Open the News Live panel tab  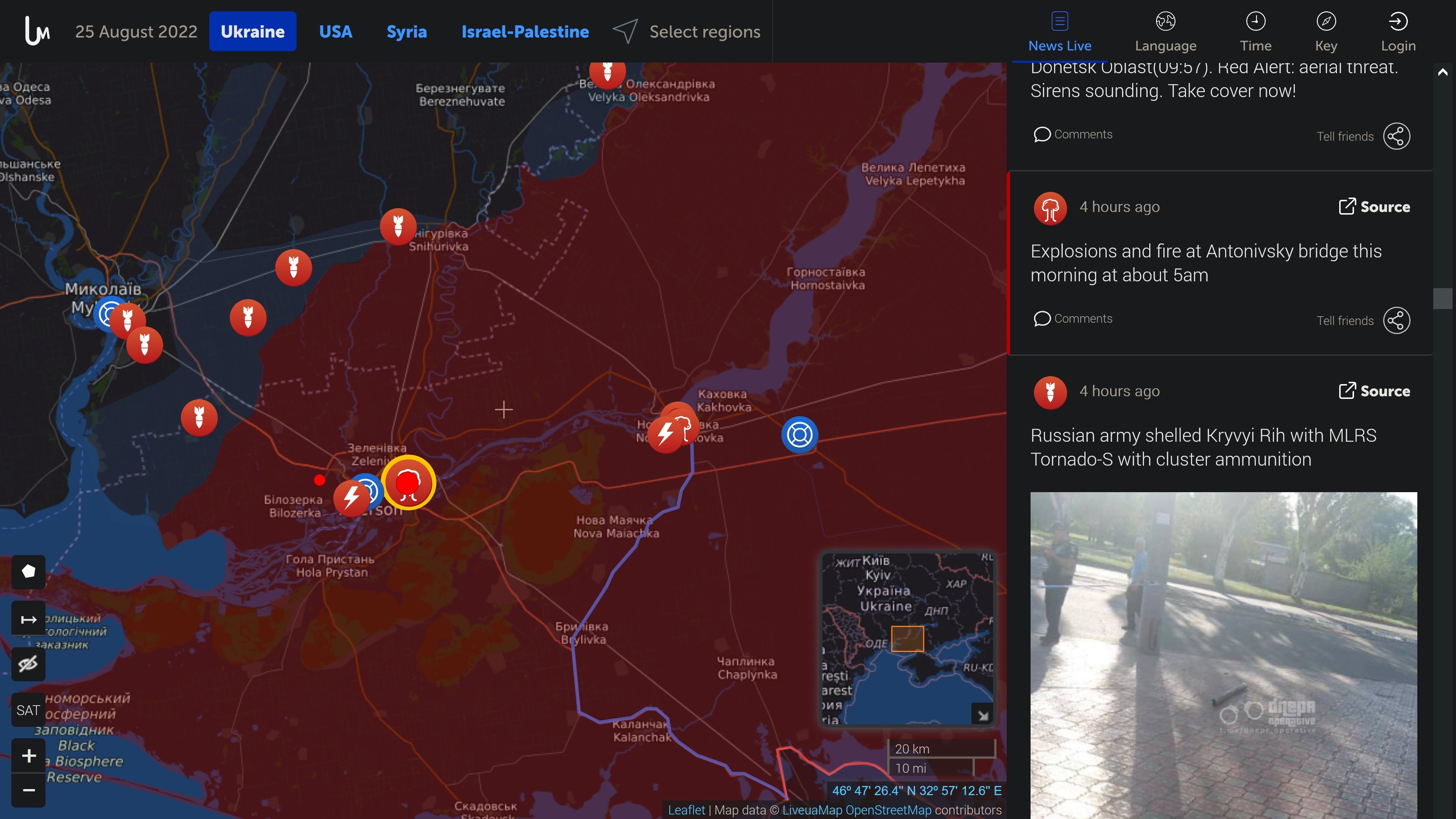click(1060, 32)
